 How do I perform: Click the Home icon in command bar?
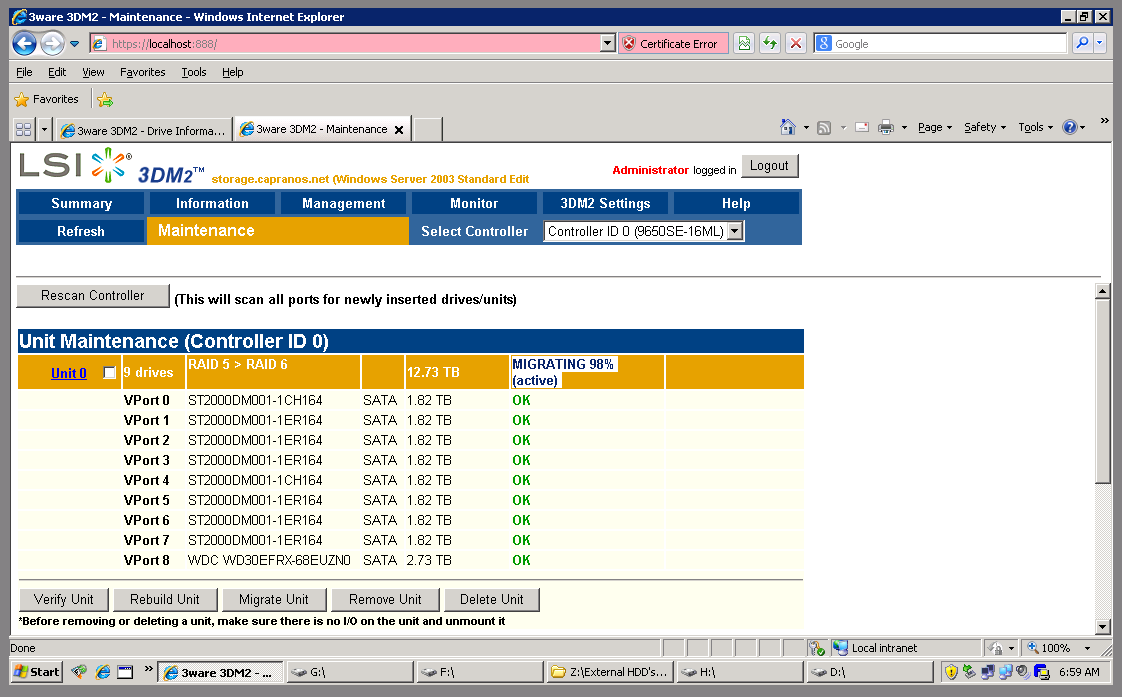coord(788,127)
